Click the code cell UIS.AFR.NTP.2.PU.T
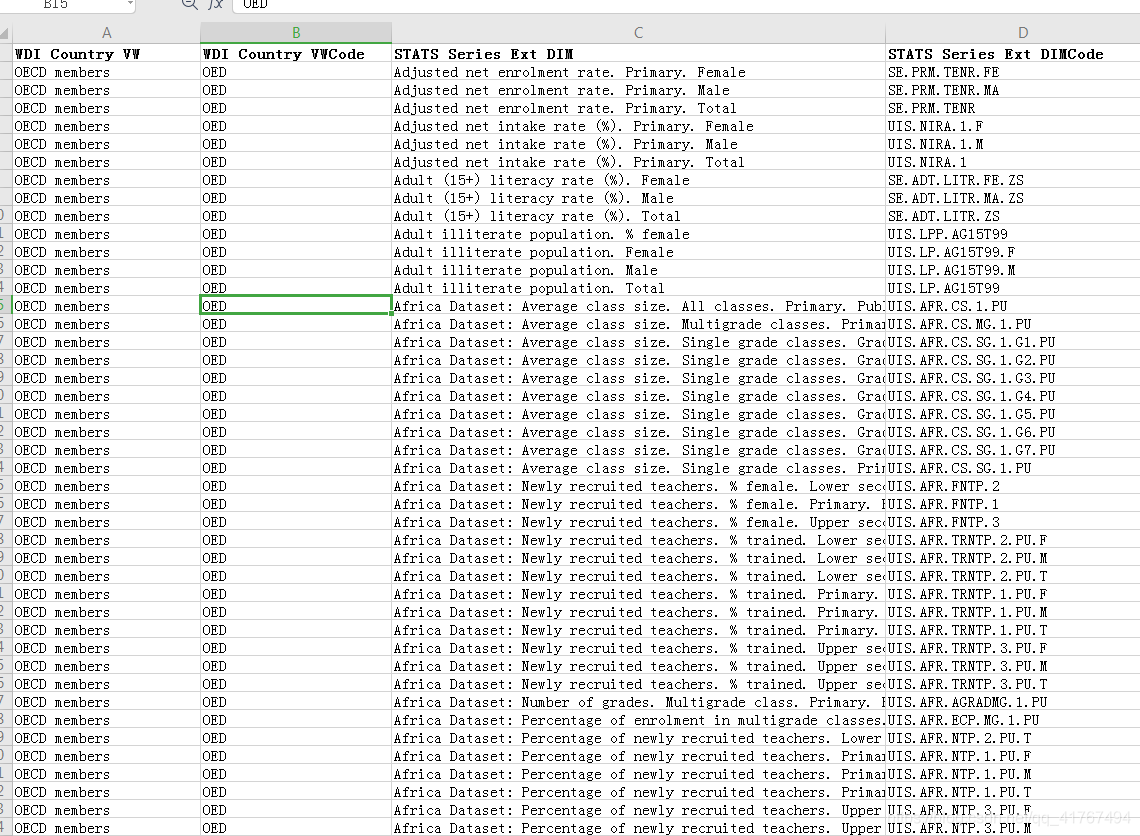The height and width of the screenshot is (836, 1140). click(1013, 738)
